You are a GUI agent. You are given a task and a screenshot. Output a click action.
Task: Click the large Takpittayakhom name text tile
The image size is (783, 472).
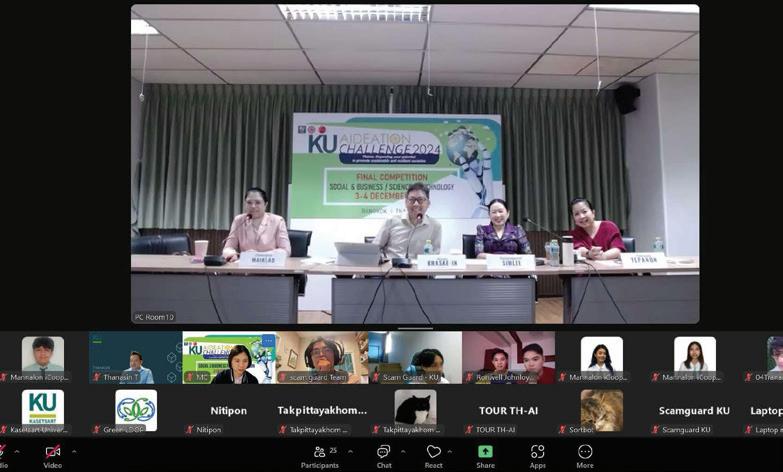click(x=322, y=411)
